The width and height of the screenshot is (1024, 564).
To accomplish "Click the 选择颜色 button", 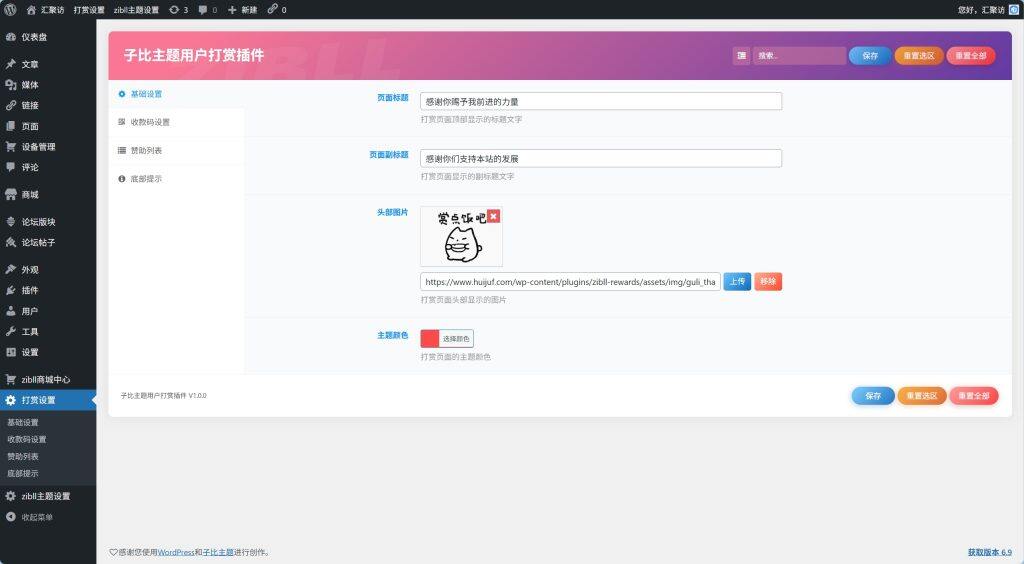I will coord(456,338).
